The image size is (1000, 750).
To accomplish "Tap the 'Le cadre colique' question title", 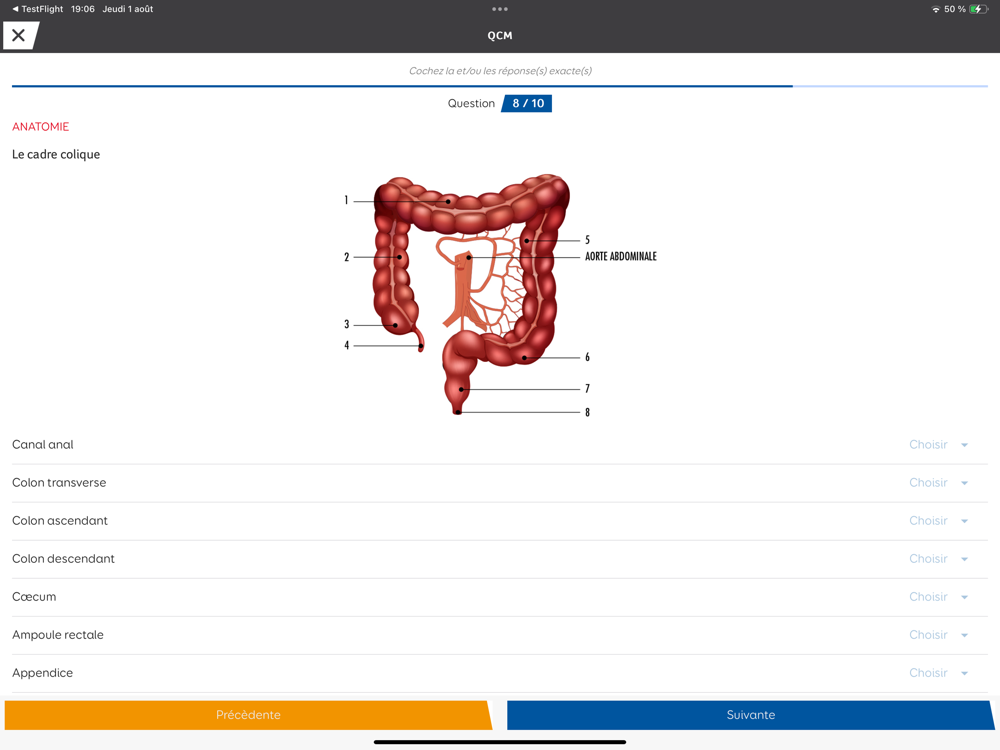I will (56, 154).
